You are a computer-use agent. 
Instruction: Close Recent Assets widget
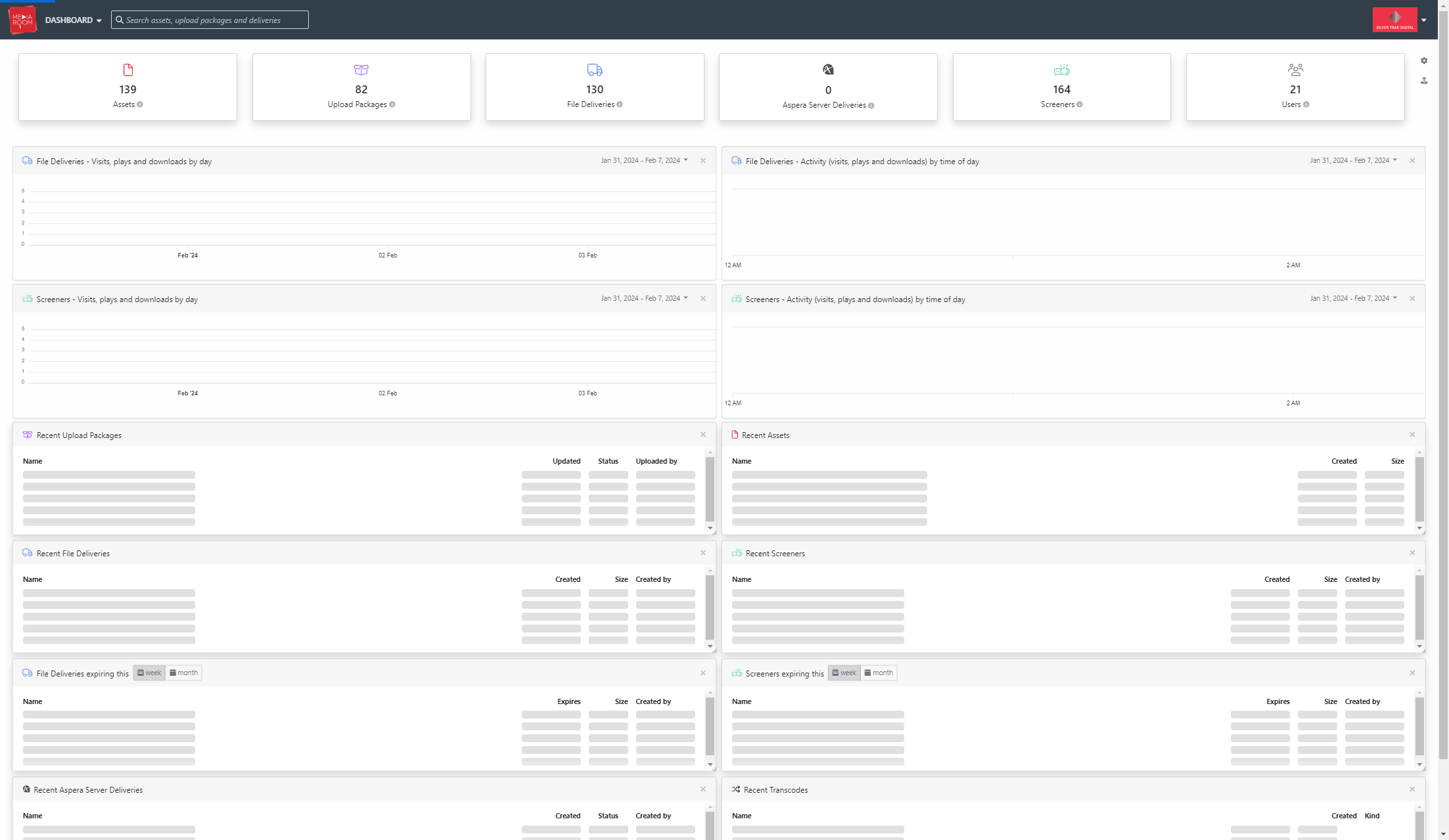point(1412,434)
